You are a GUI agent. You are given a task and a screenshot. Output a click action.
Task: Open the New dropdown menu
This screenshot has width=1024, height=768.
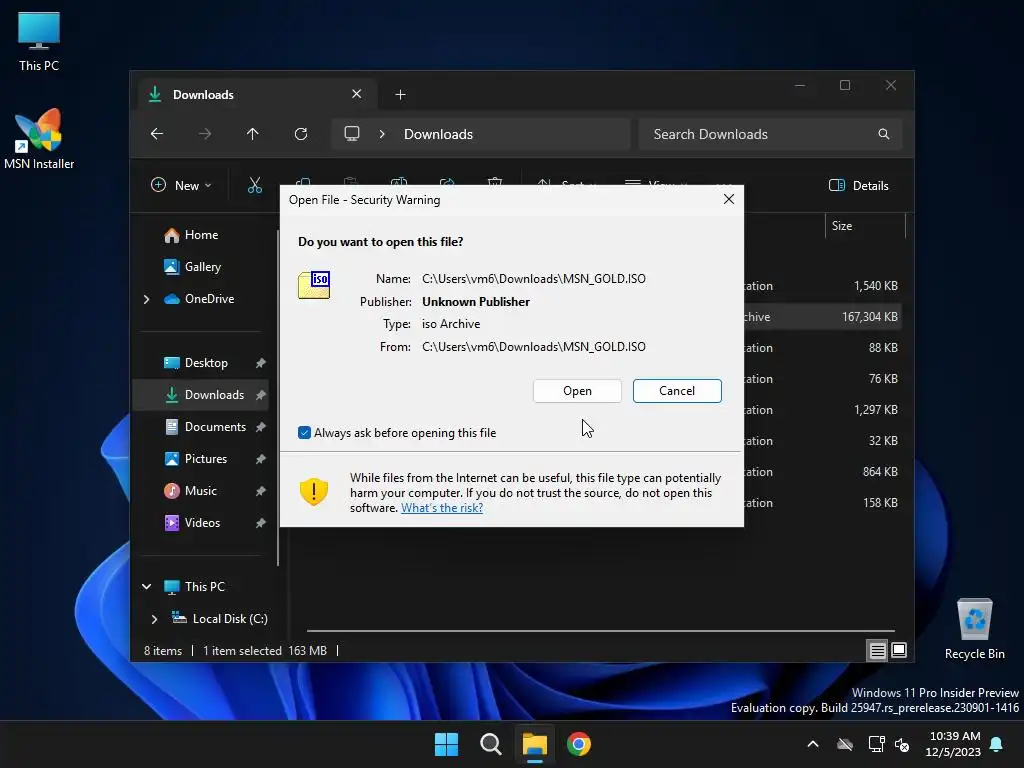coord(181,185)
